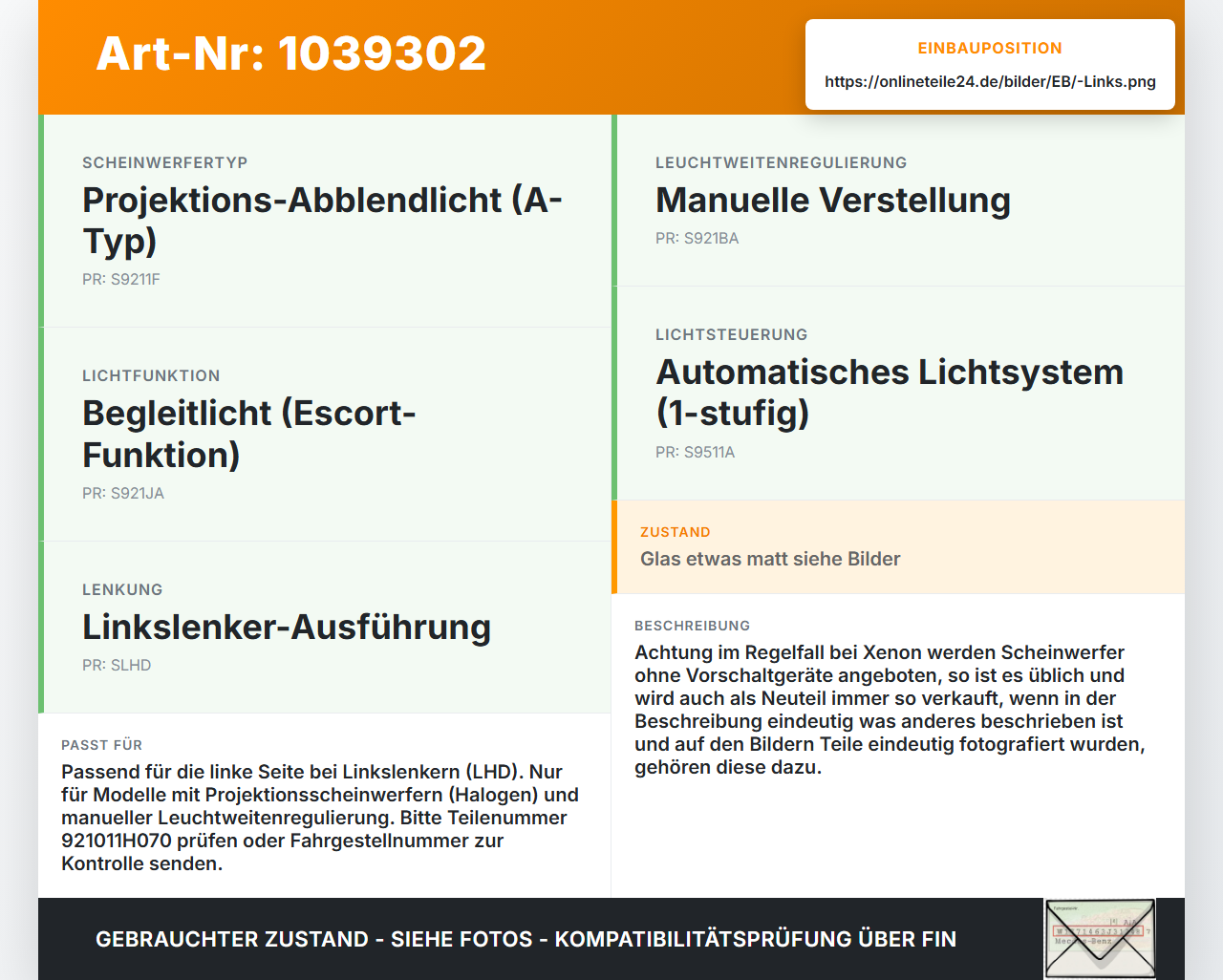Select the Begleitlicht (Escort-Funktion) card
The height and width of the screenshot is (980, 1223).
tap(325, 435)
